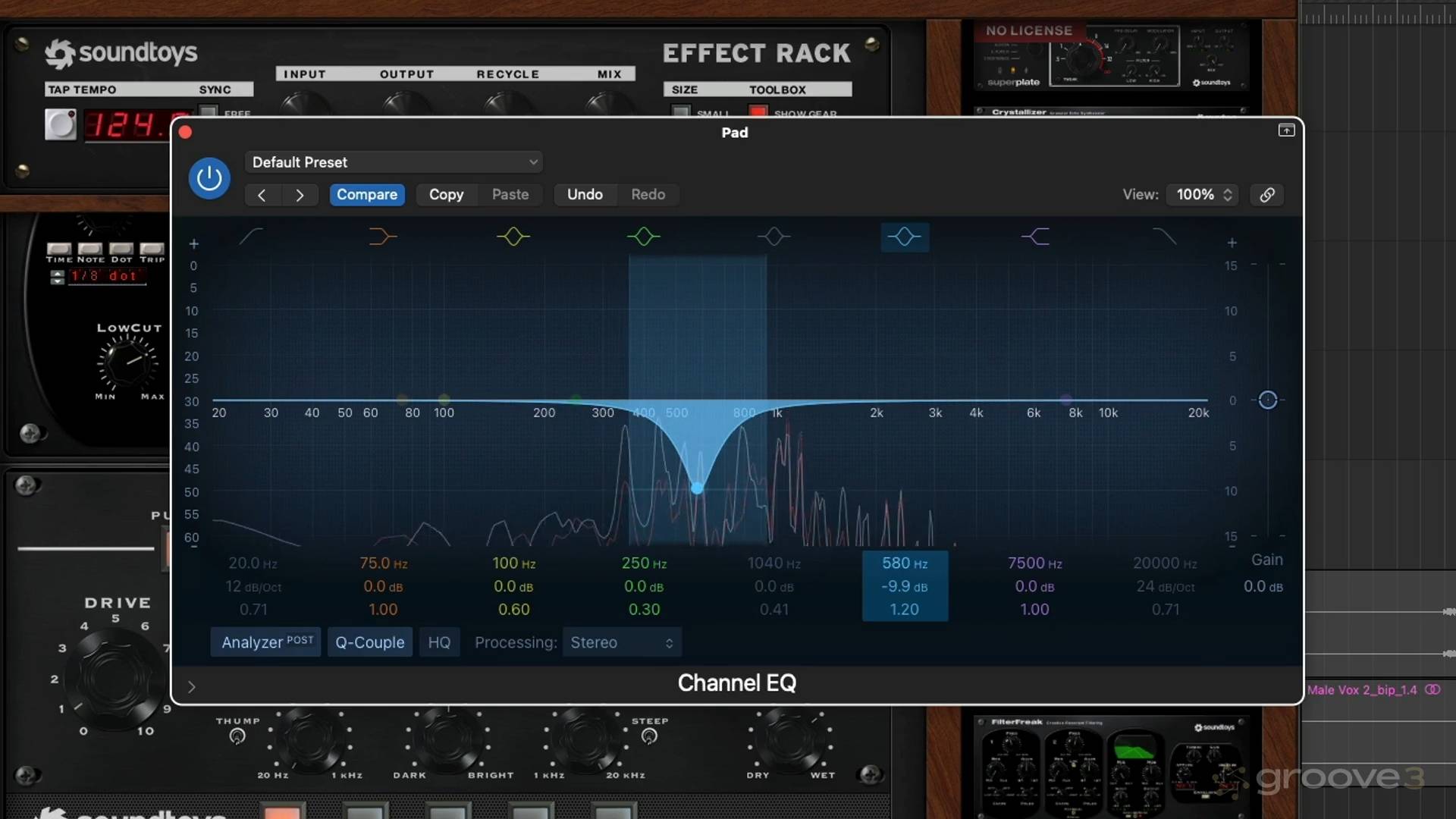Click the upward arrow icon in plugin corner
This screenshot has height=819, width=1456.
(1286, 130)
